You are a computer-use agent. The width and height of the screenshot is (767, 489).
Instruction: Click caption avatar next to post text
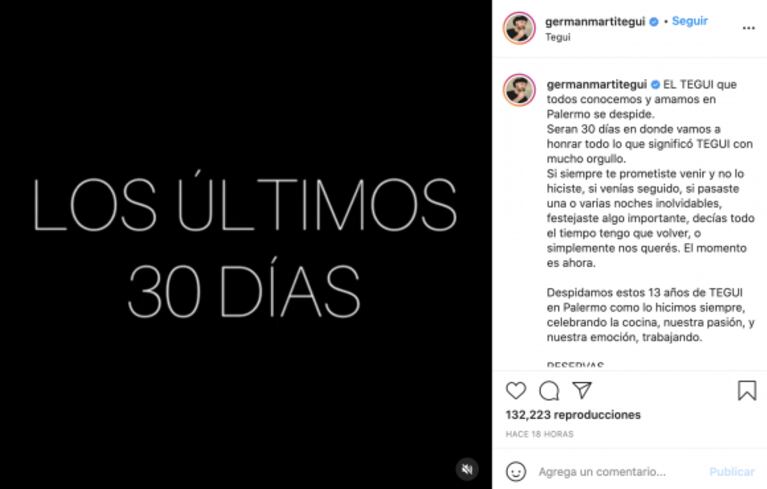click(x=519, y=90)
